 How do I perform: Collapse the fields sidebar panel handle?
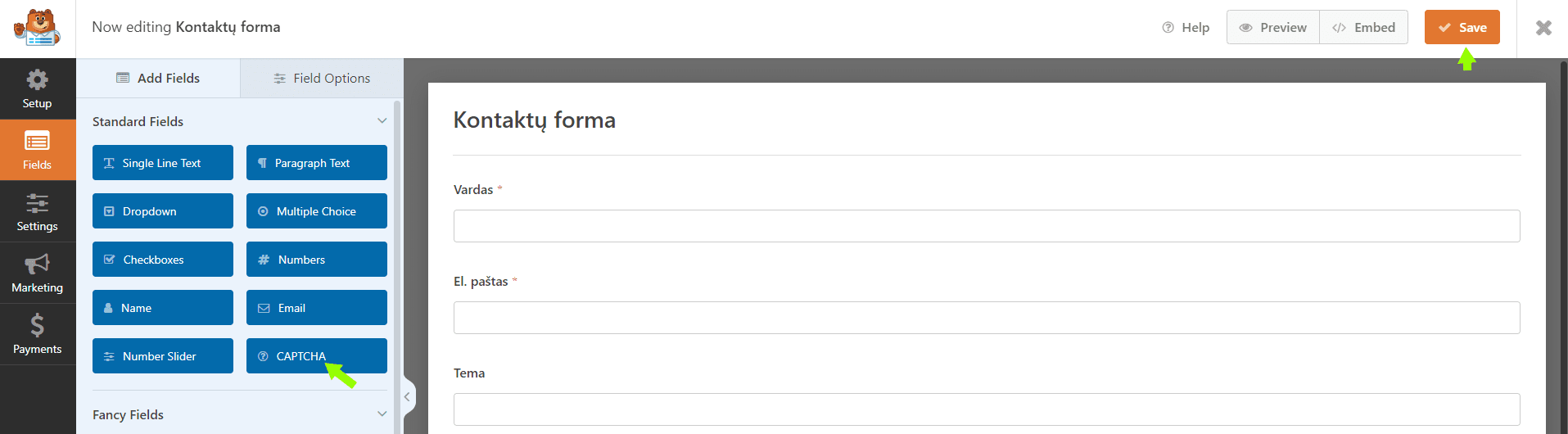[407, 396]
